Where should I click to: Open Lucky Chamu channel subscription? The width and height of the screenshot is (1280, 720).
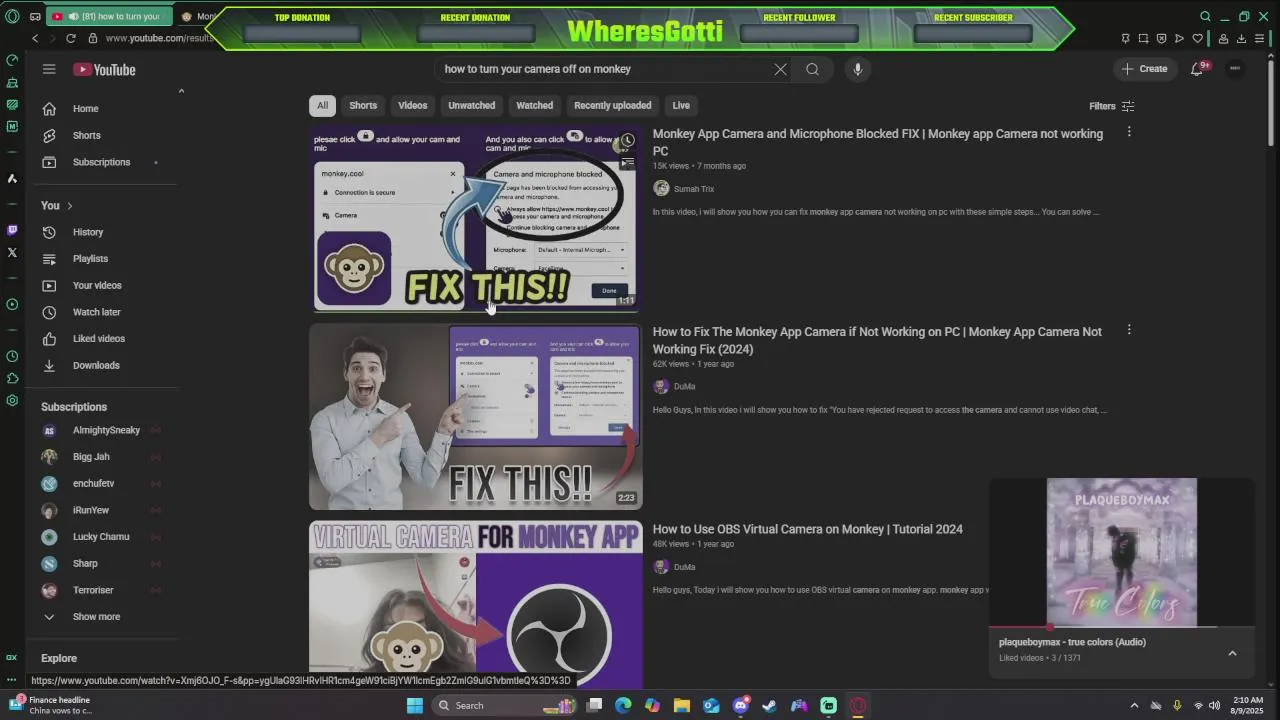click(101, 537)
